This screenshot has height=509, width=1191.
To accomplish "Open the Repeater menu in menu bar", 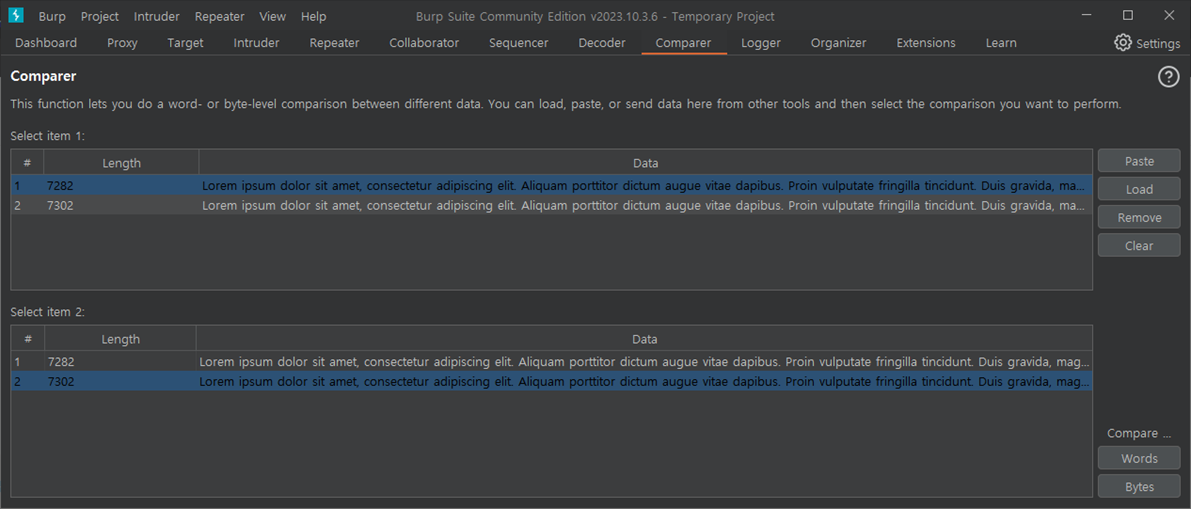I will (220, 16).
